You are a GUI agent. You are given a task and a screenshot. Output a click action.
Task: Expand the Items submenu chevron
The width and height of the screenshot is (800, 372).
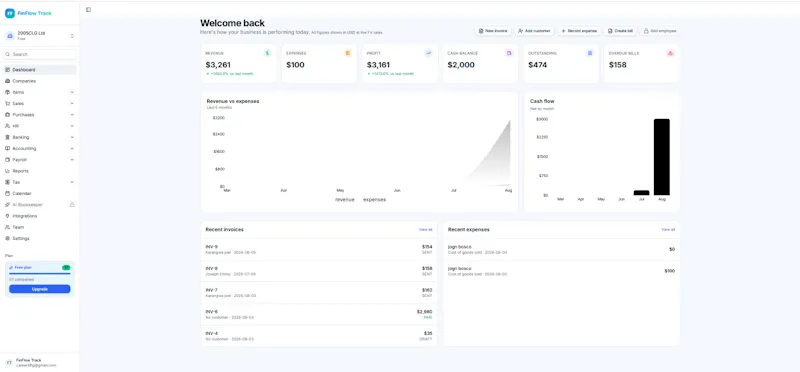click(x=72, y=92)
